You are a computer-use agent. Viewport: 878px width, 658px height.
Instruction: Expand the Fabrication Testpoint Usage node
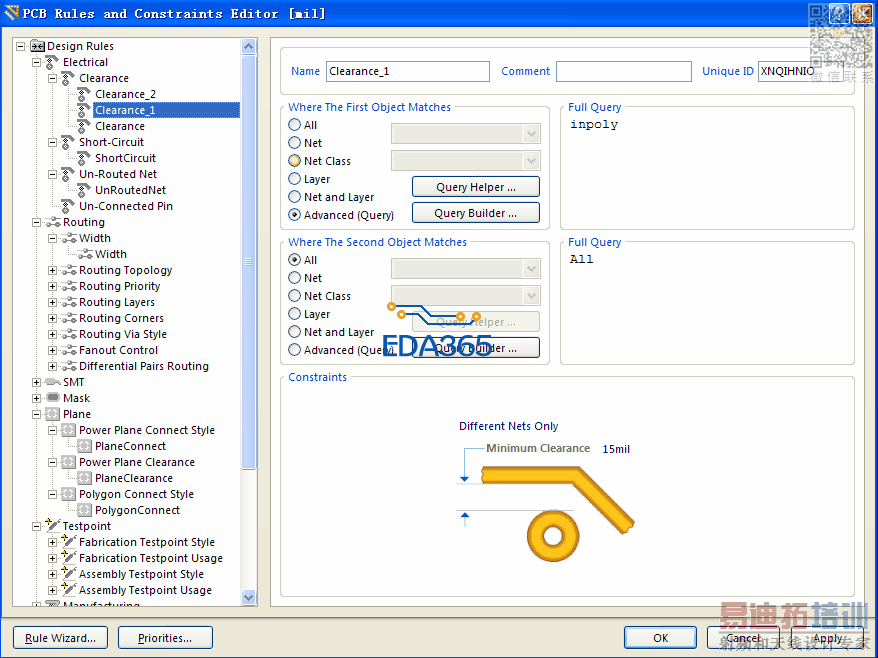53,558
